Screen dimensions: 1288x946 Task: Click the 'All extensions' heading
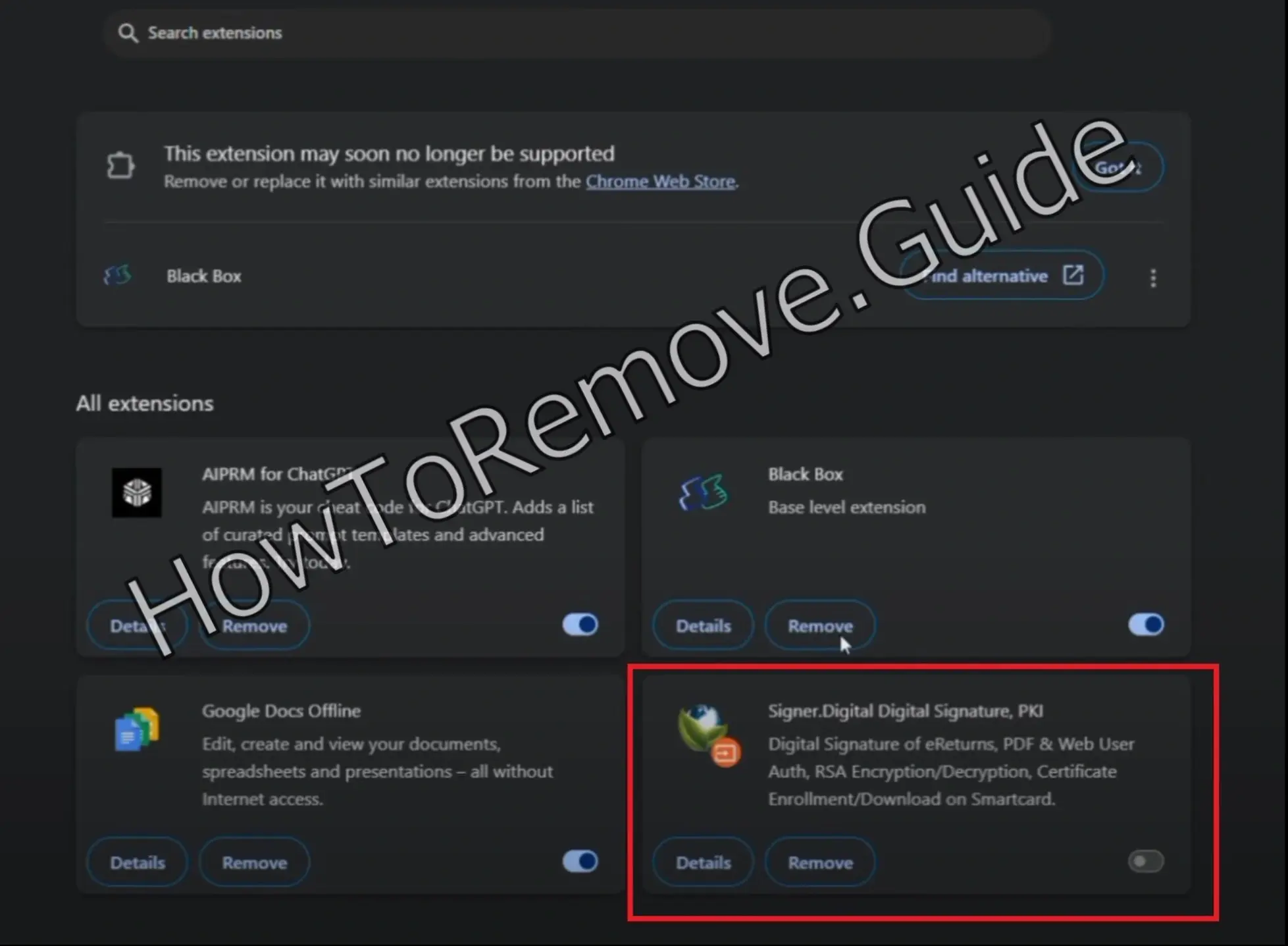[145, 403]
